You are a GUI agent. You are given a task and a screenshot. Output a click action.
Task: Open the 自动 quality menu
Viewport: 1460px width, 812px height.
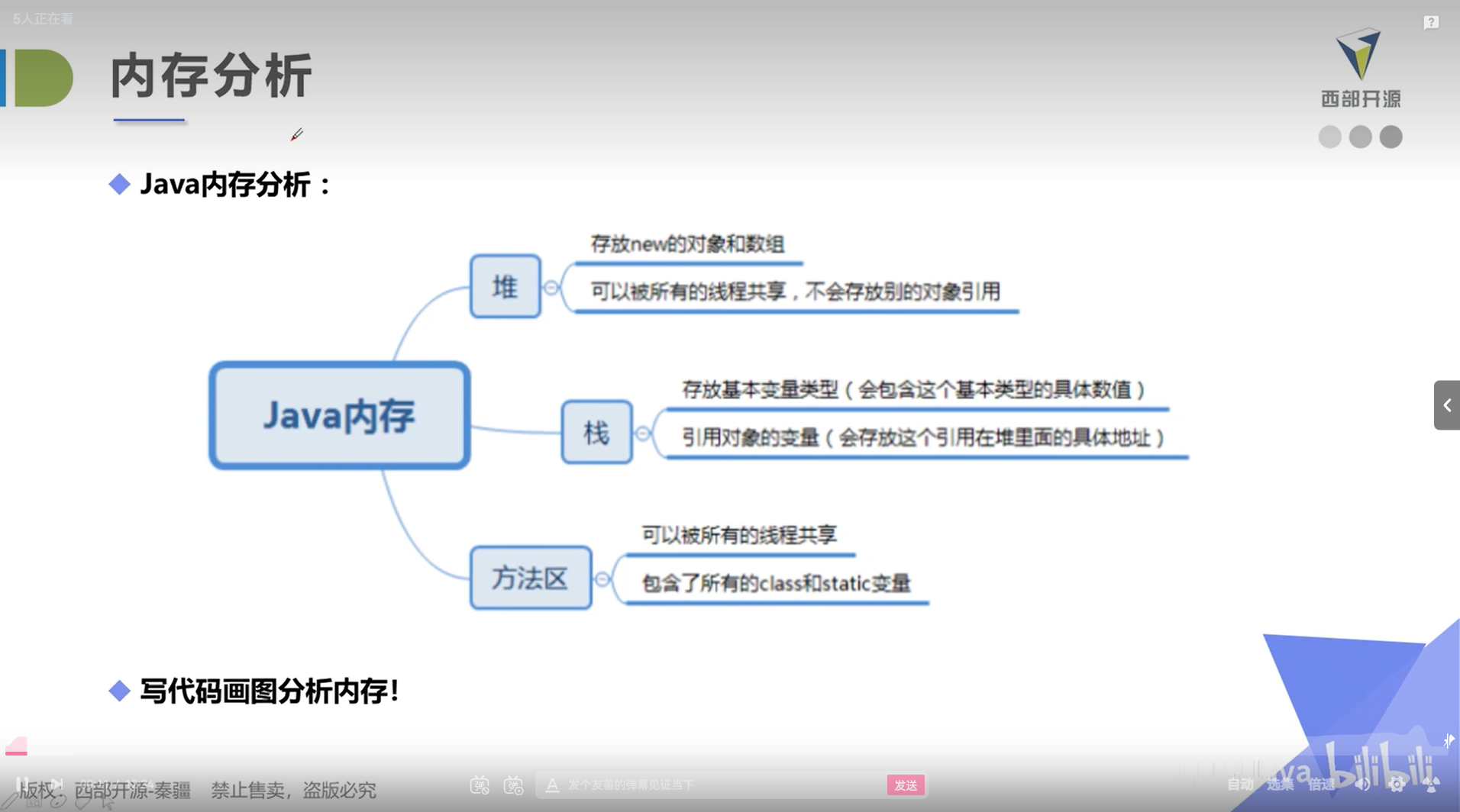(x=1240, y=785)
